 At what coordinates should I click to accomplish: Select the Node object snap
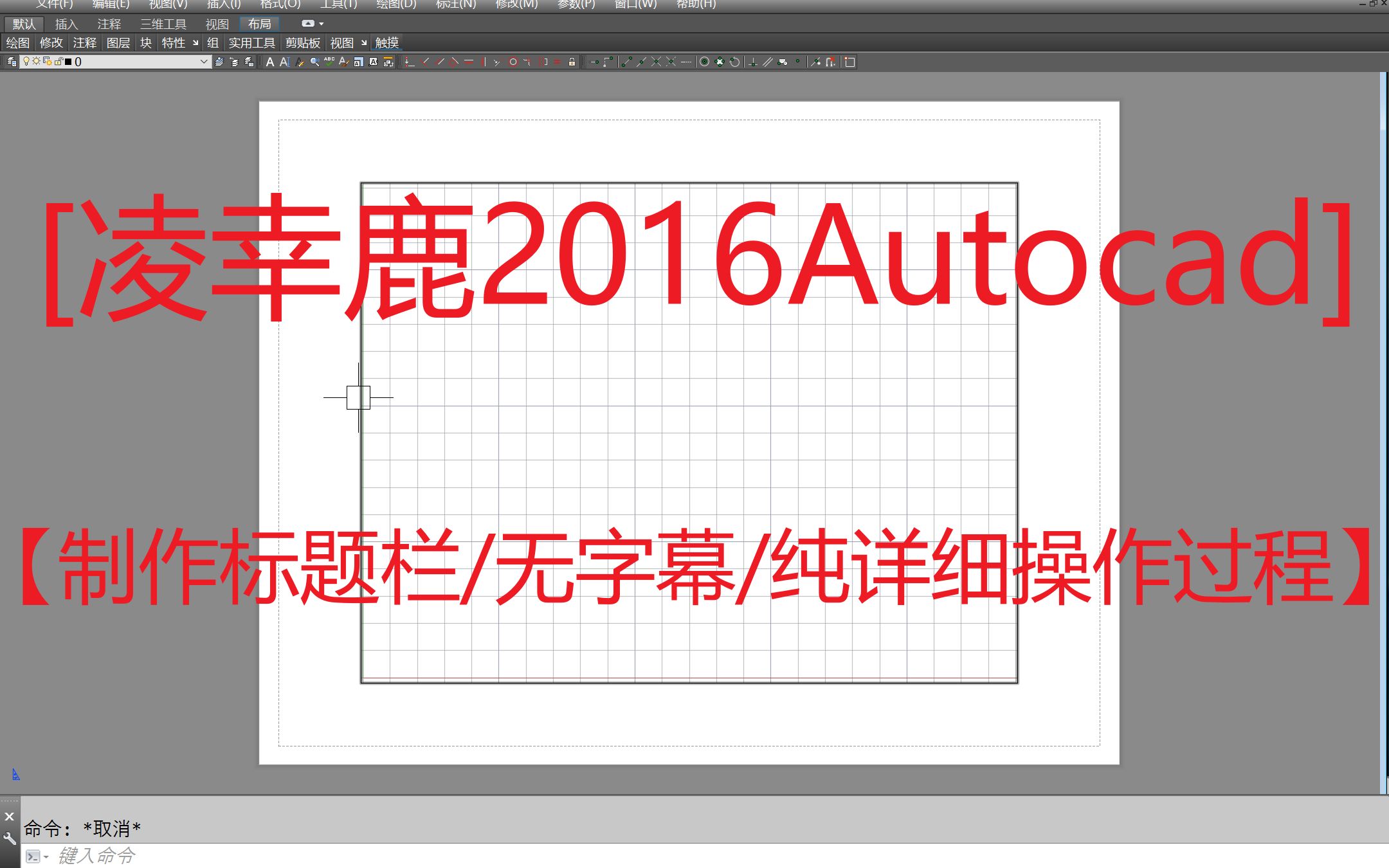tap(798, 62)
